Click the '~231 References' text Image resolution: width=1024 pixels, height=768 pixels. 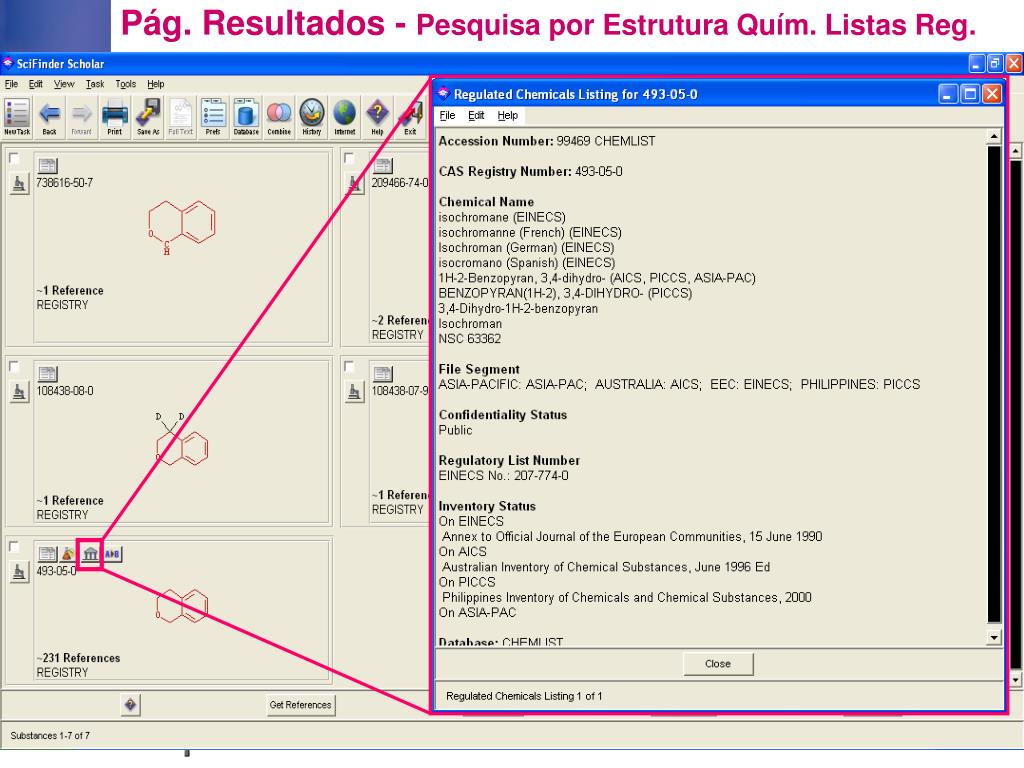[x=78, y=658]
